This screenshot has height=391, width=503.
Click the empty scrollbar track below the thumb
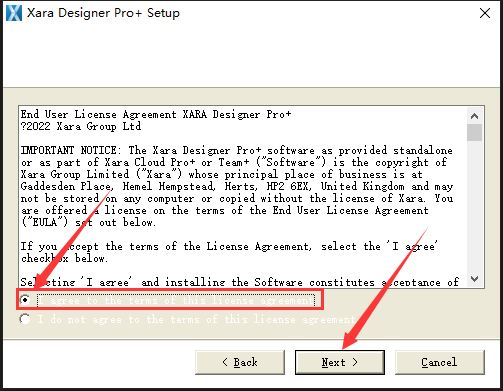pos(474,206)
